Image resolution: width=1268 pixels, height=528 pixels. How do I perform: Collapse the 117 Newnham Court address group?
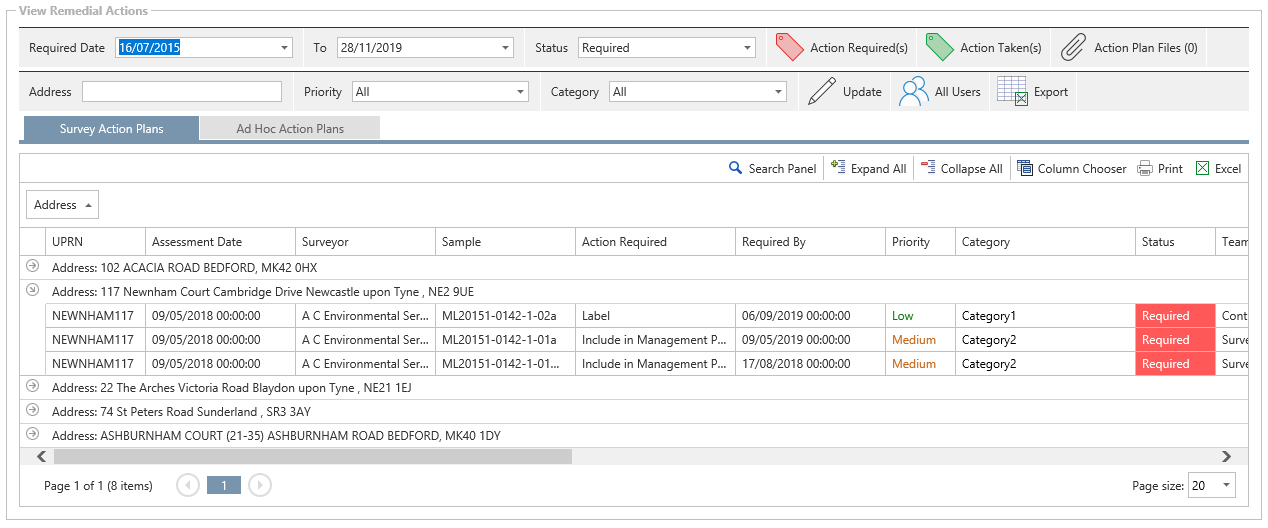coord(32,291)
